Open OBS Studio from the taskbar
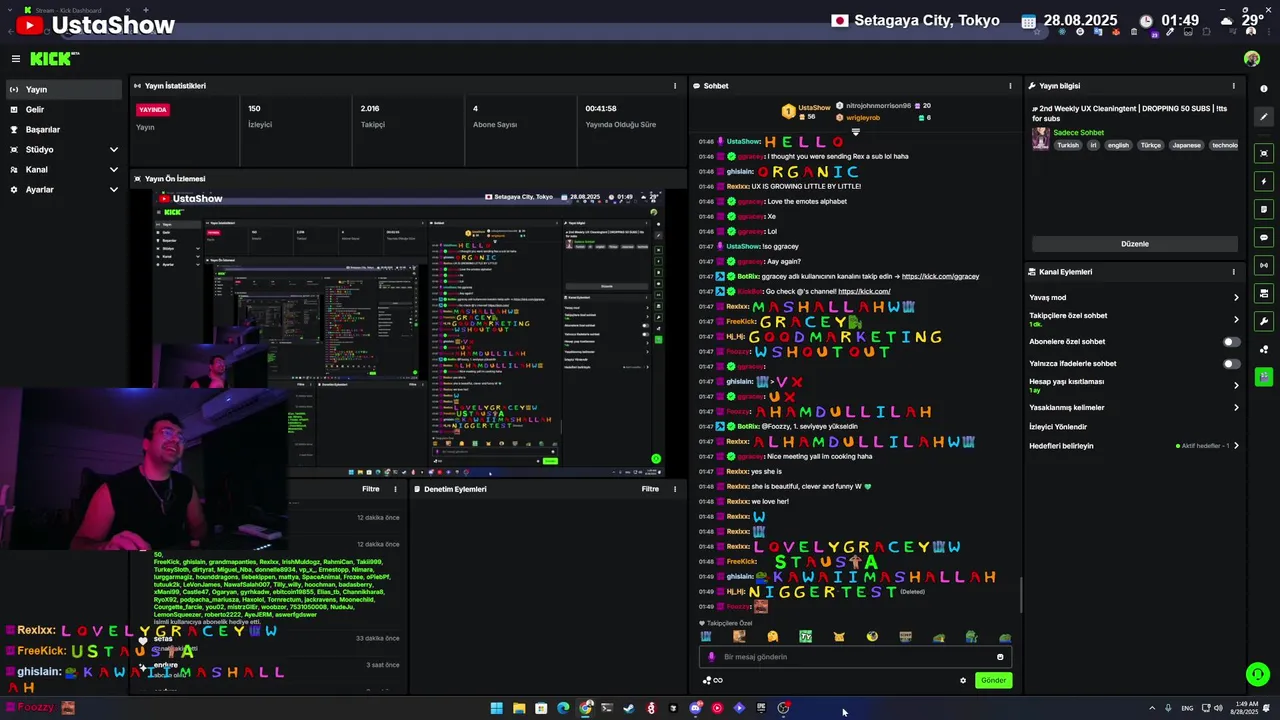This screenshot has height=720, width=1280. (x=783, y=708)
